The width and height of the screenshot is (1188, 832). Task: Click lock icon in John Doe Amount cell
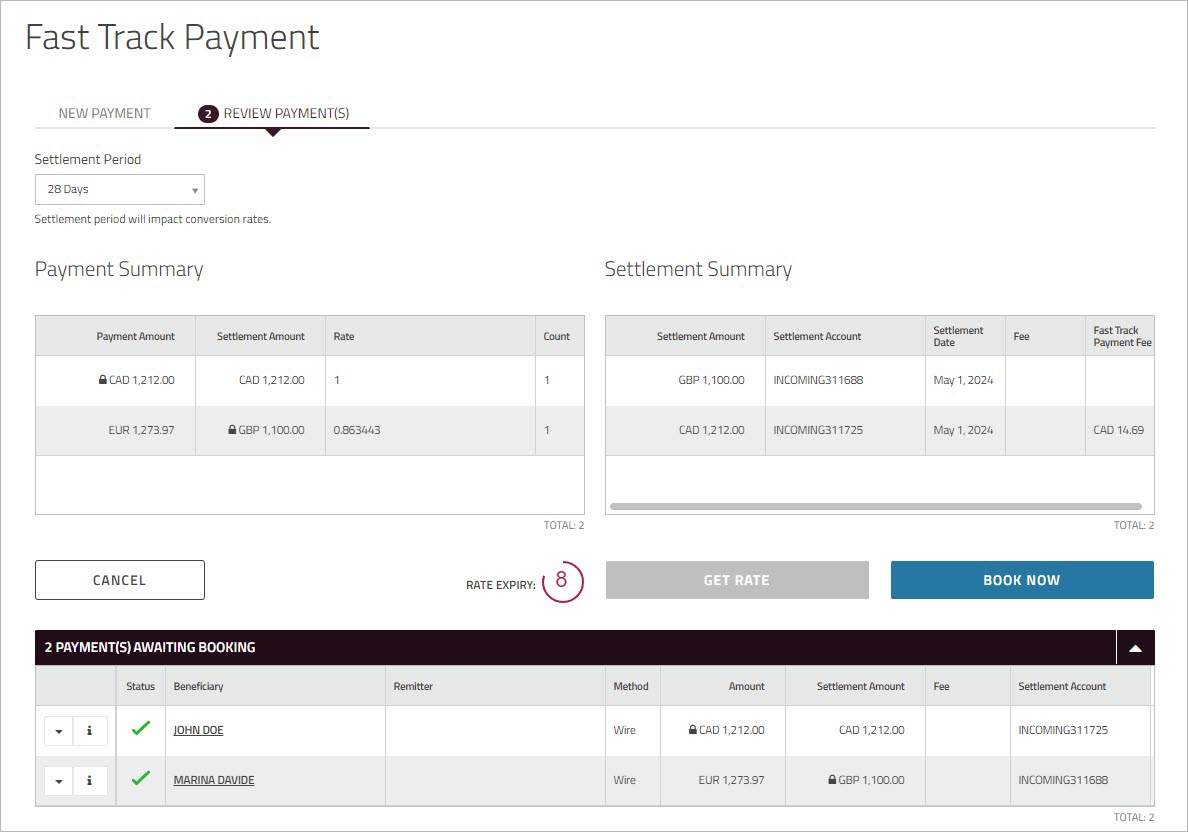click(x=692, y=730)
